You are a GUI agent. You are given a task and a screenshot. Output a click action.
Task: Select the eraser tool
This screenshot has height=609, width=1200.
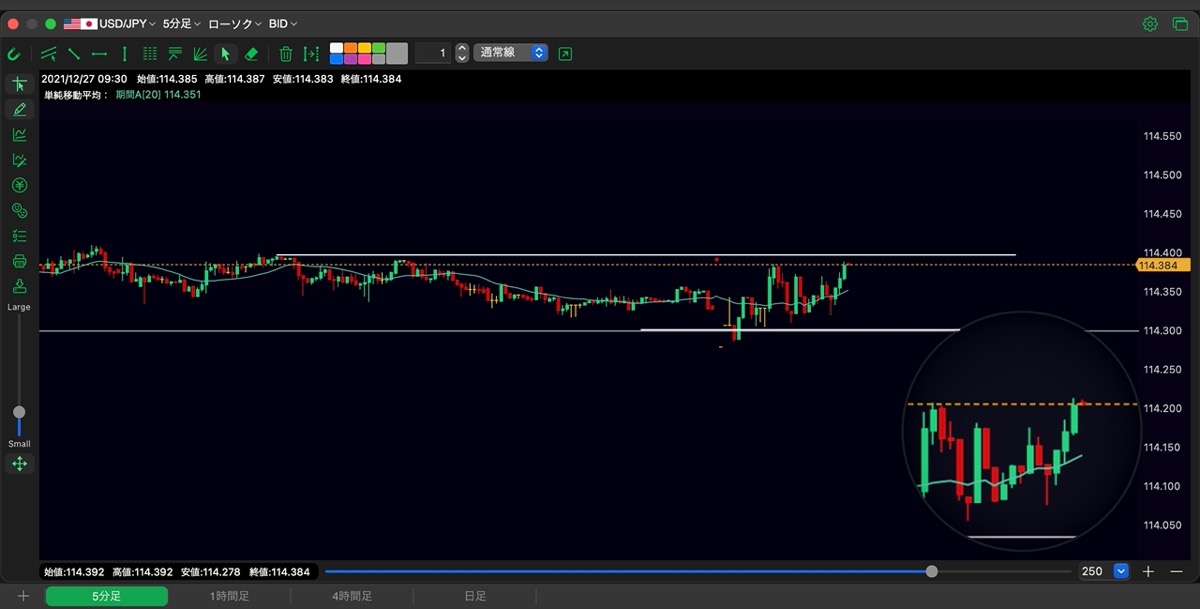[x=251, y=53]
